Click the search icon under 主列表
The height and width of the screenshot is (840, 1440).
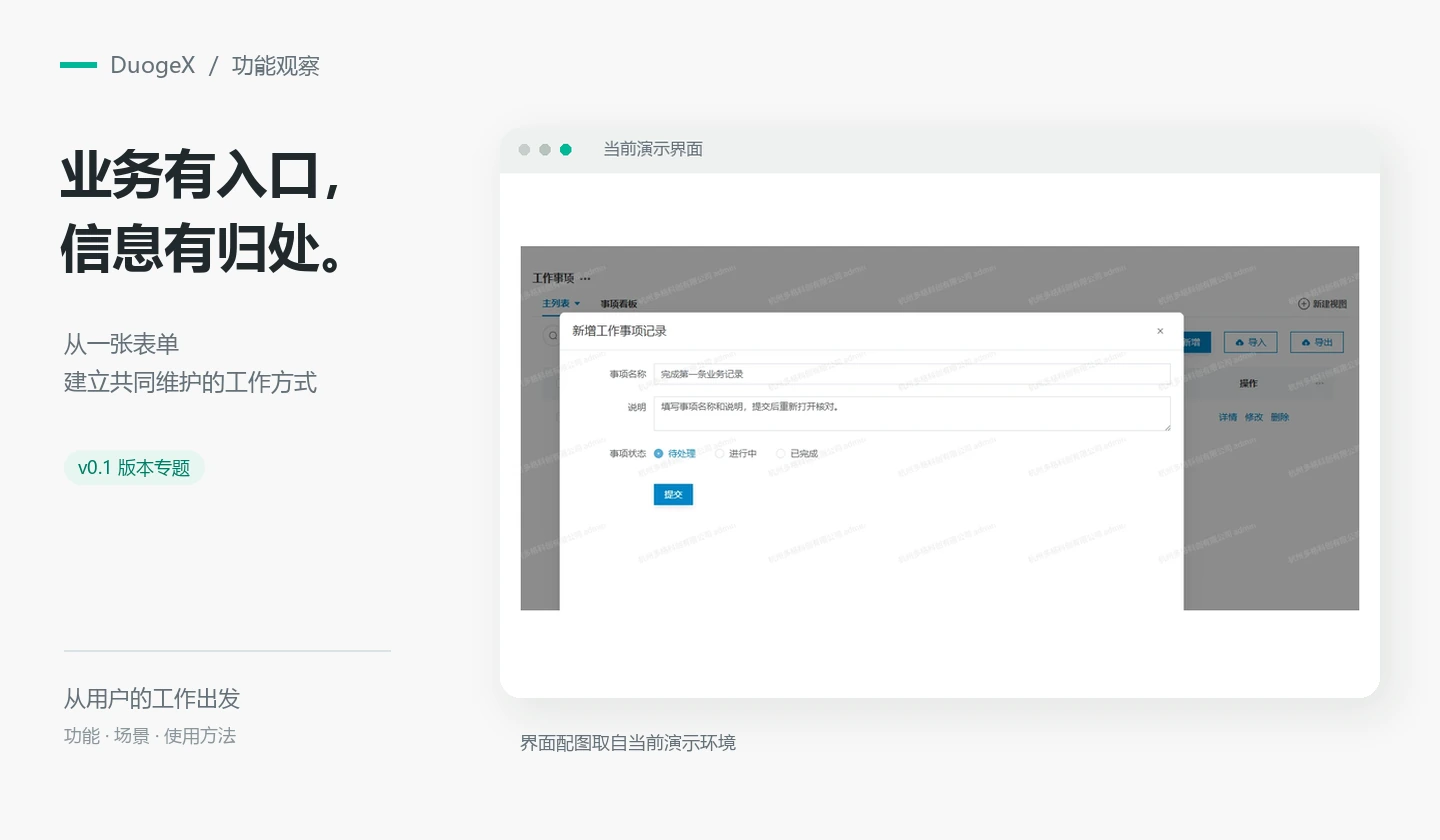552,336
